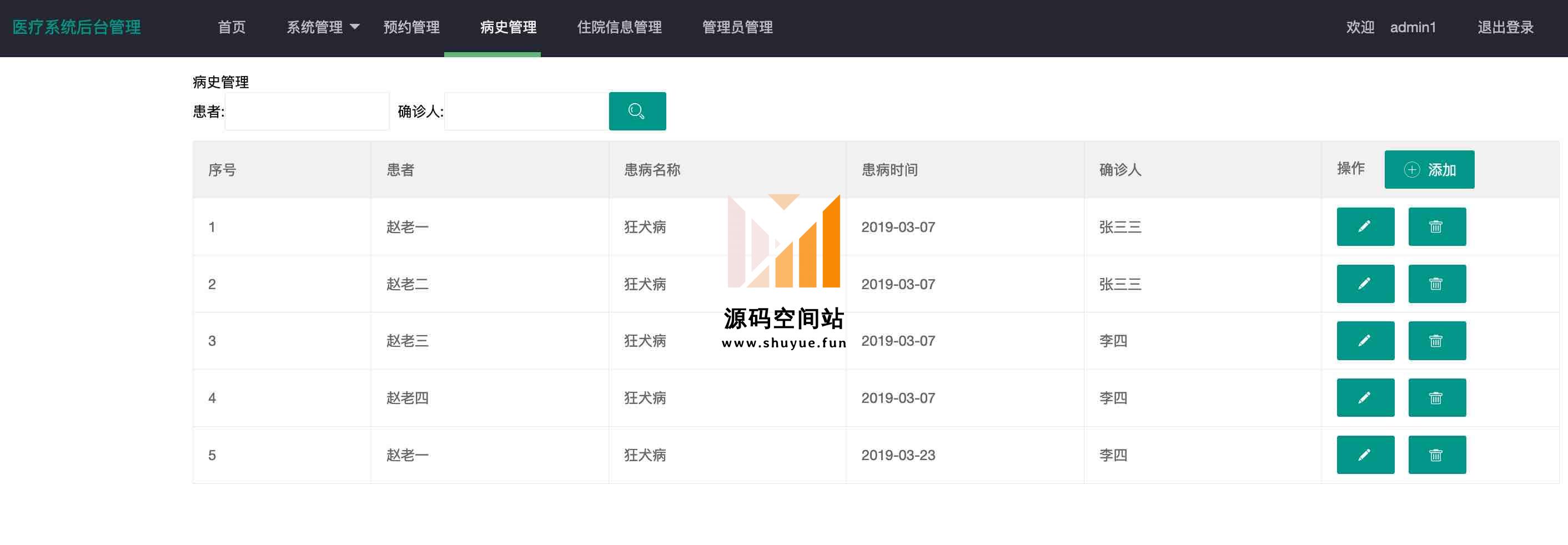This screenshot has height=545, width=1568.
Task: Click the 医疗系统后台管理 logo title
Action: pos(77,27)
